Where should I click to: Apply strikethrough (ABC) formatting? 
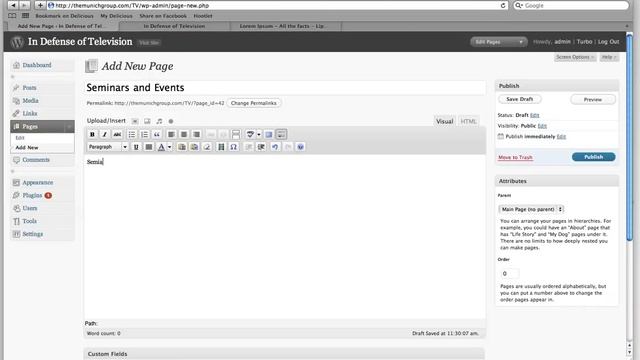point(117,134)
